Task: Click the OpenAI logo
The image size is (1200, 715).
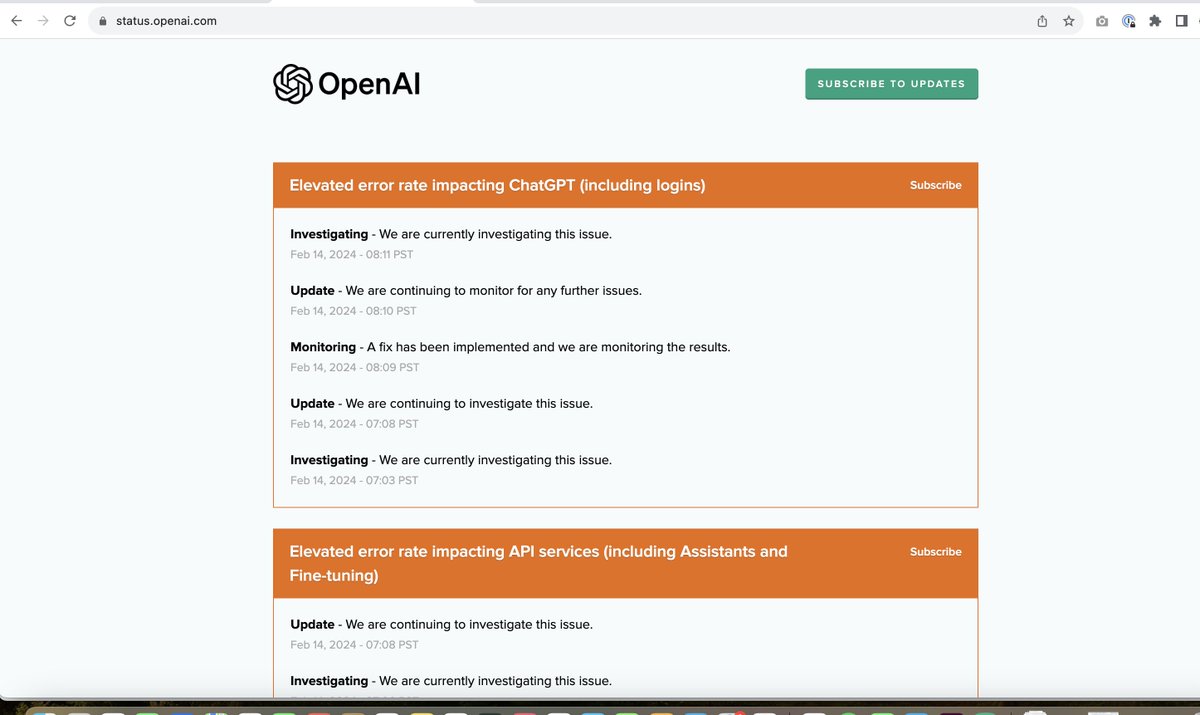Action: click(347, 84)
